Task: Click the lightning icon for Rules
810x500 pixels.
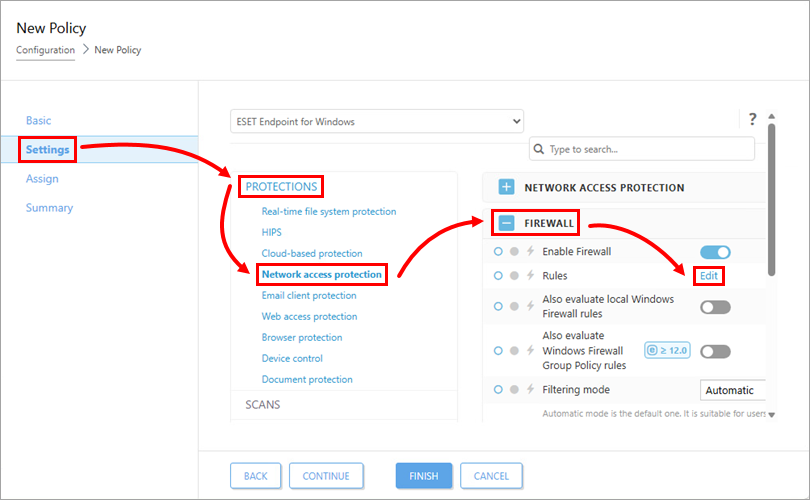Action: [530, 275]
